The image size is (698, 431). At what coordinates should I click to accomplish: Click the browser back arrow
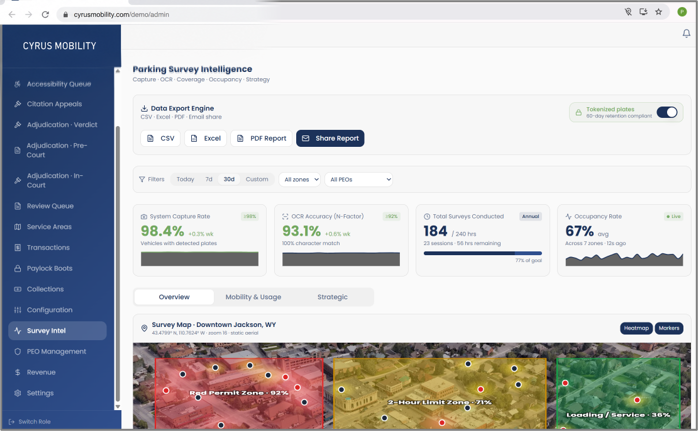12,14
